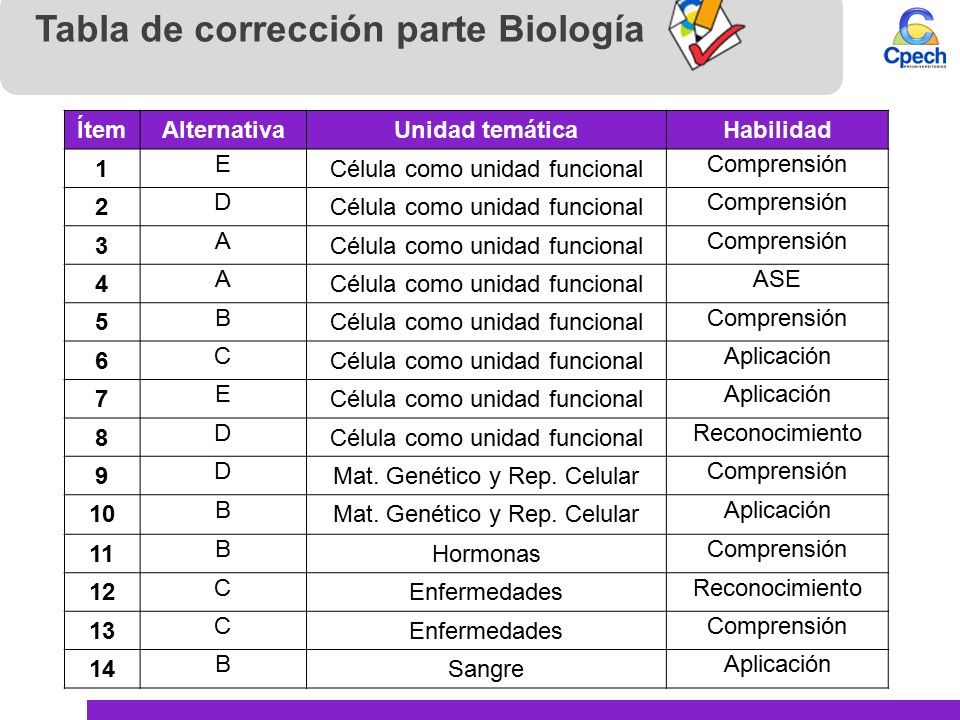The width and height of the screenshot is (960, 720).
Task: Click Enfermedades cell in row 12
Action: [486, 591]
